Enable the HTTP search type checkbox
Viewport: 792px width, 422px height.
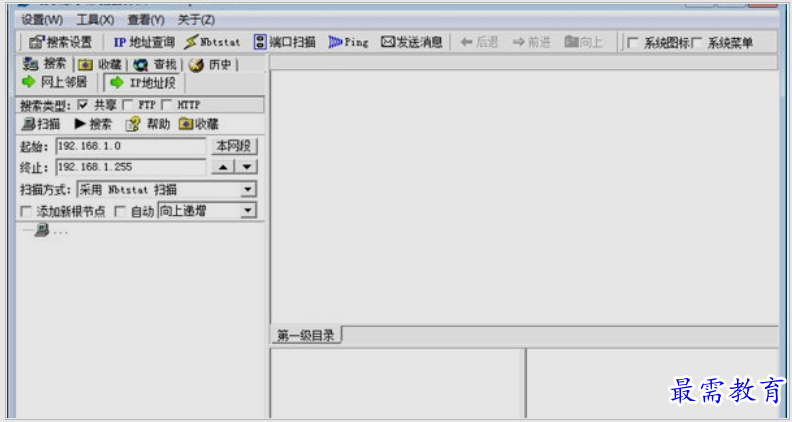click(166, 105)
